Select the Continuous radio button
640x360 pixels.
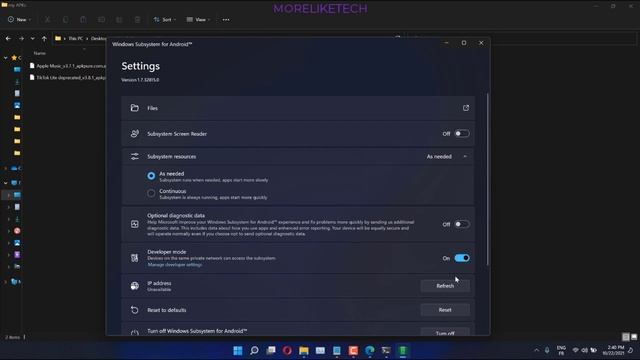(x=151, y=193)
